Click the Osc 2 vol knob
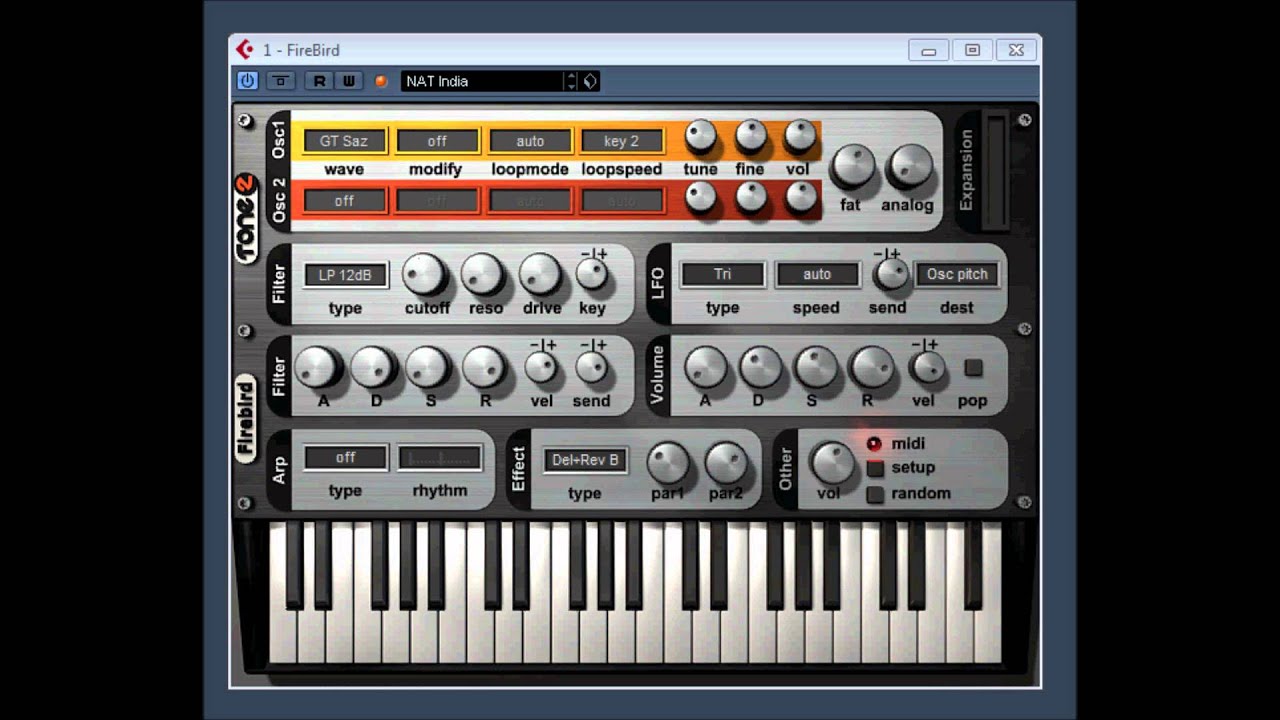 (x=800, y=198)
